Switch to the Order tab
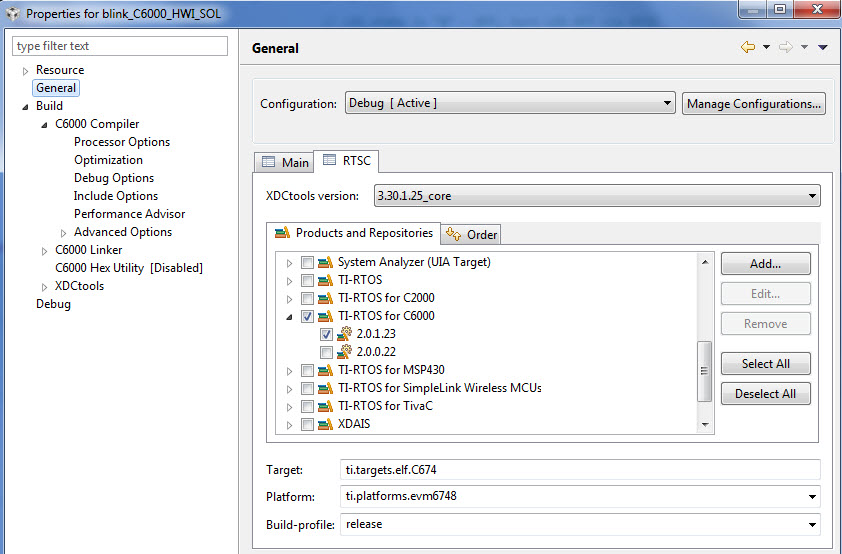842x554 pixels. pos(471,235)
